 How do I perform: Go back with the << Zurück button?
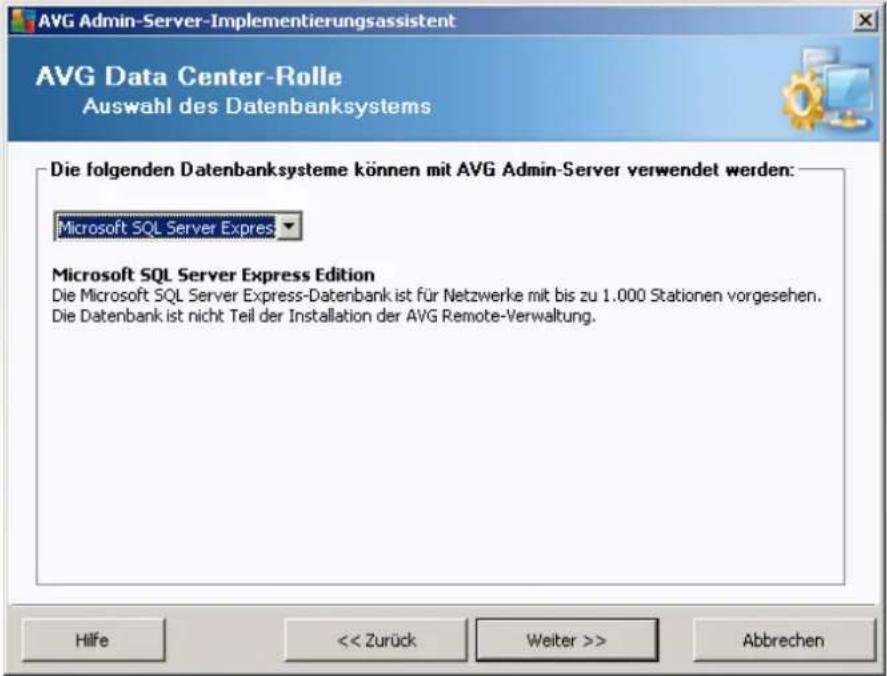(x=376, y=640)
